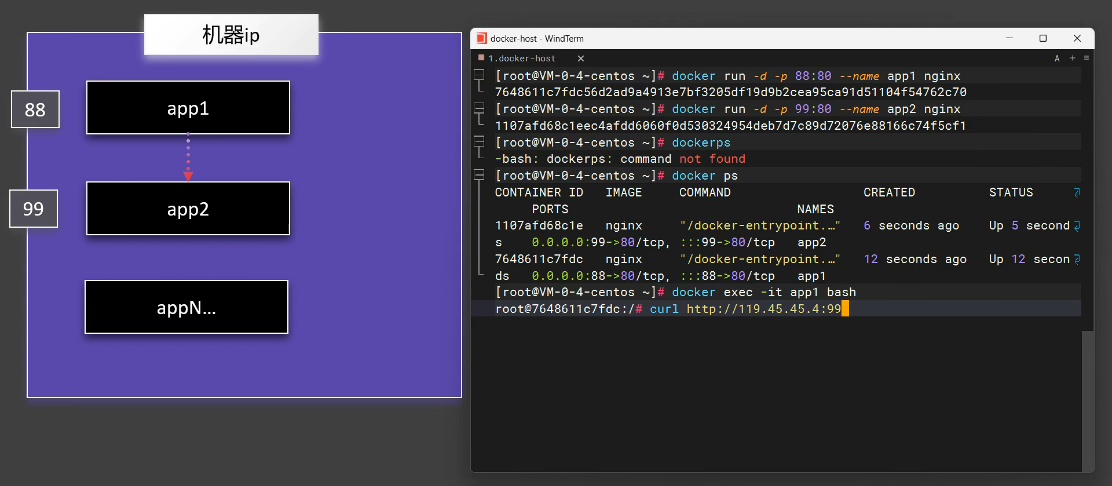Click the 'A' icon in tab bar
The image size is (1112, 486).
(x=1057, y=59)
